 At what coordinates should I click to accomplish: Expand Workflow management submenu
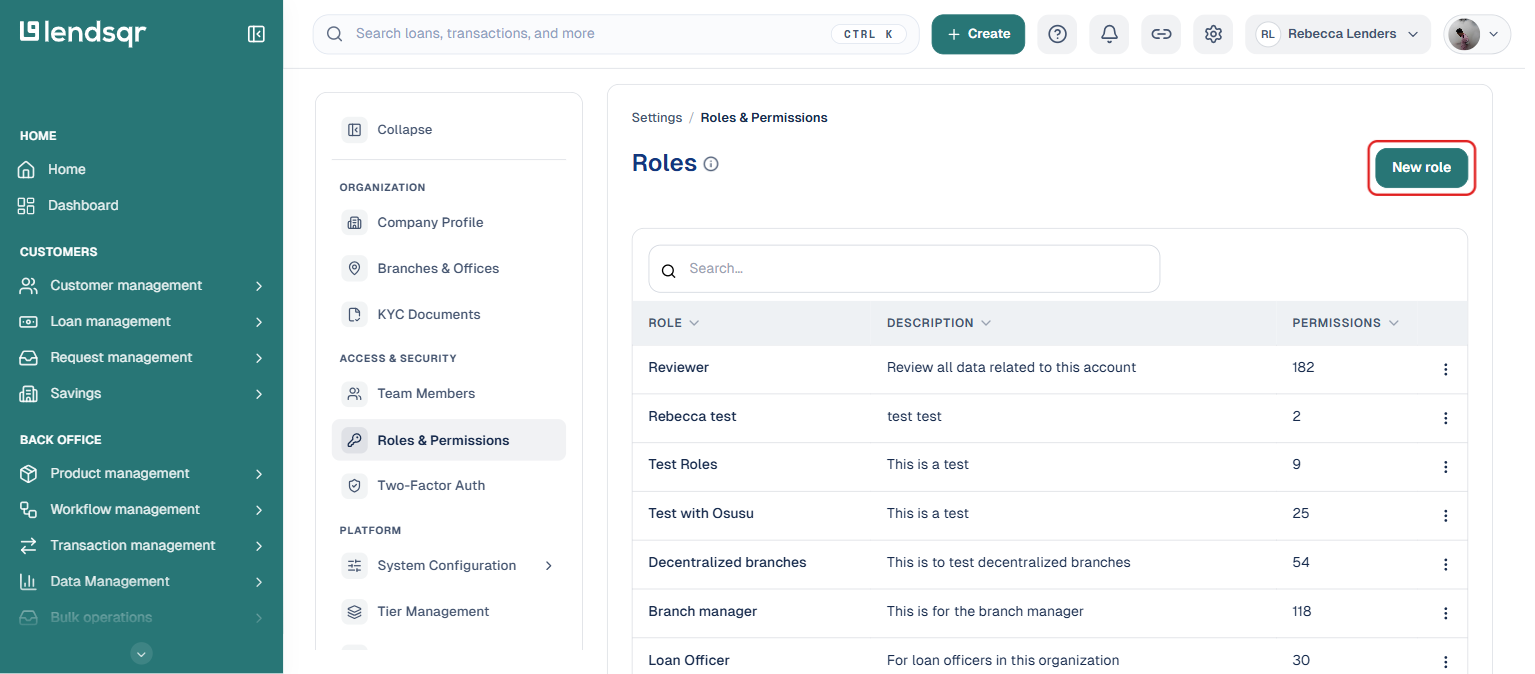[x=259, y=510]
